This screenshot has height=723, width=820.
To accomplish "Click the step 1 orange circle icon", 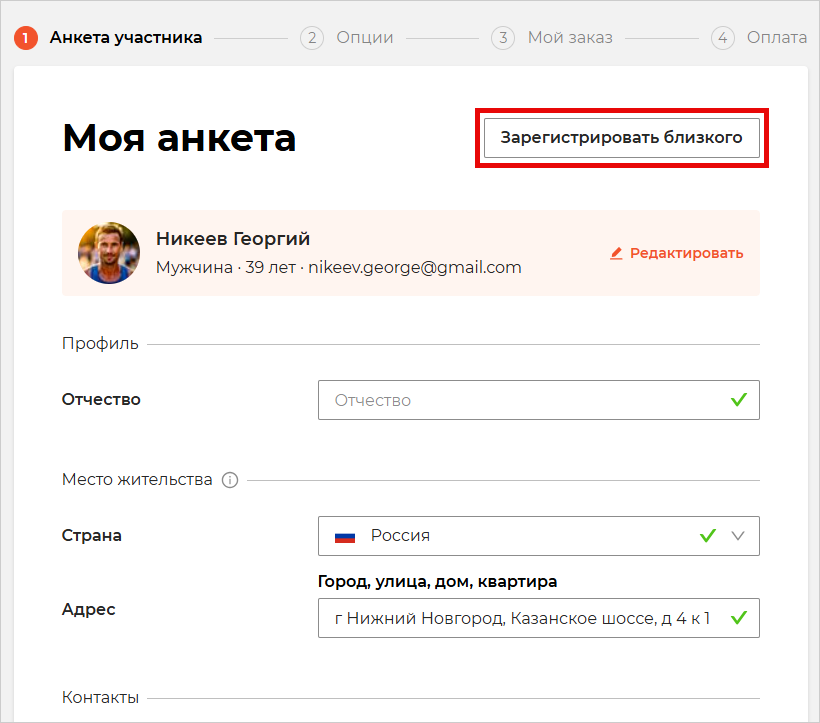I will pos(26,38).
